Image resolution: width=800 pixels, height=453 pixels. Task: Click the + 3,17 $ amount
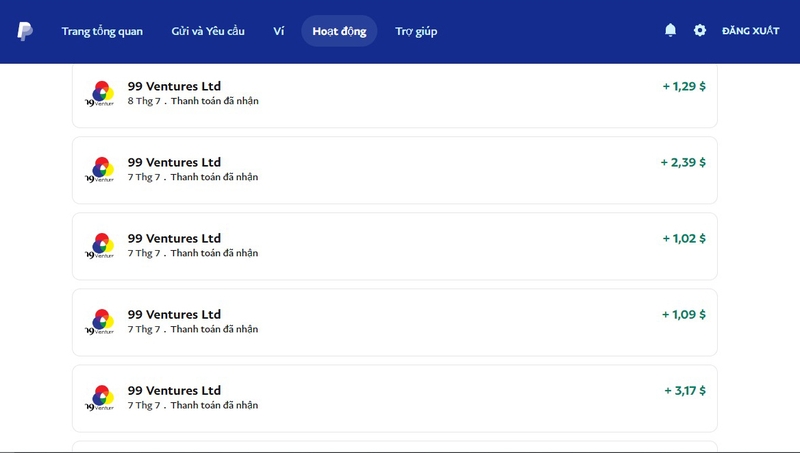(x=685, y=390)
